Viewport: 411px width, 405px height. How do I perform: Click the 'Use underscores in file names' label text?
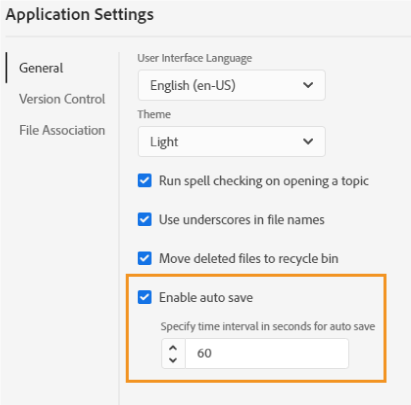point(242,220)
